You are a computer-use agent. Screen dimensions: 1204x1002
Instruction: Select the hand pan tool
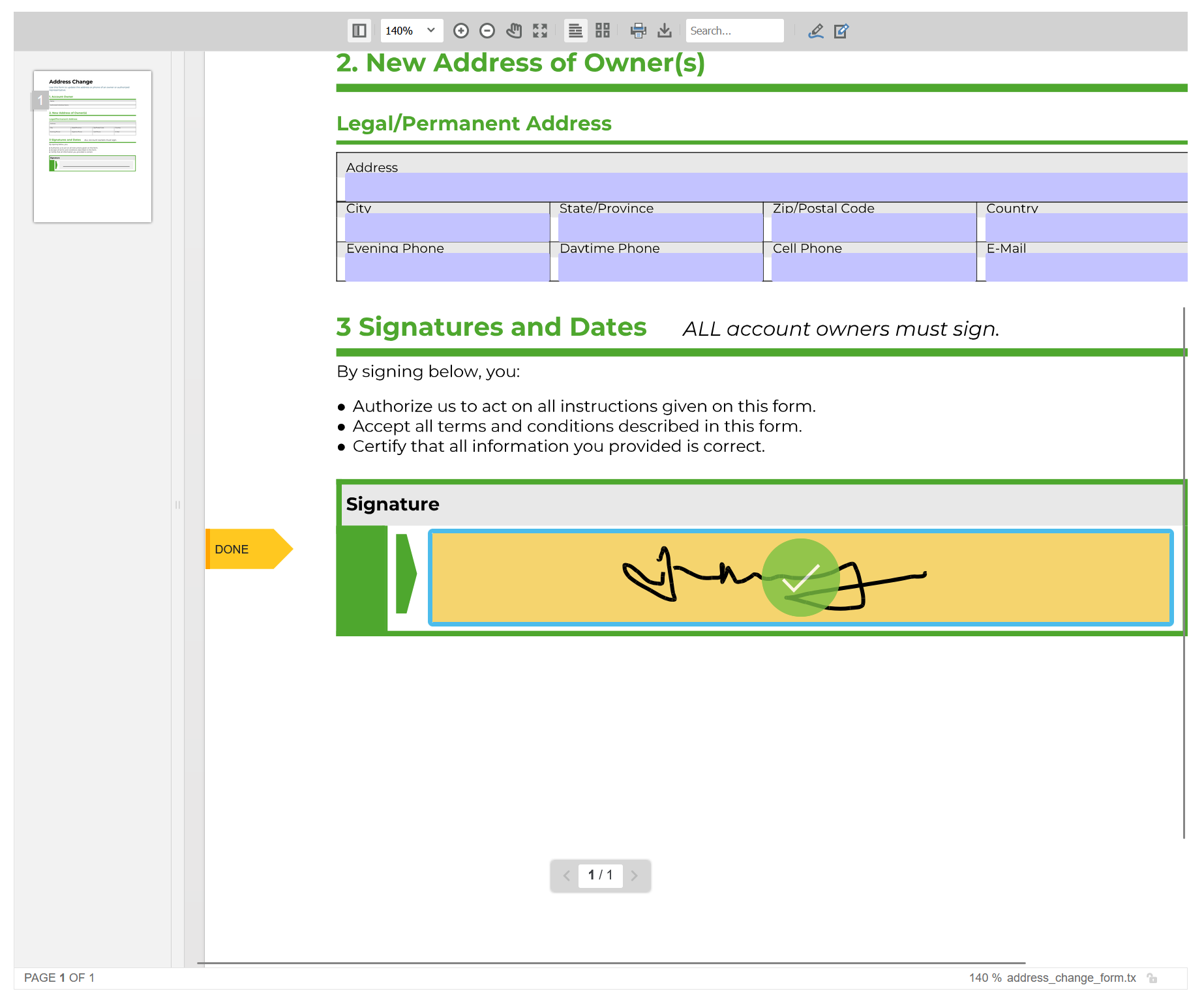point(514,31)
